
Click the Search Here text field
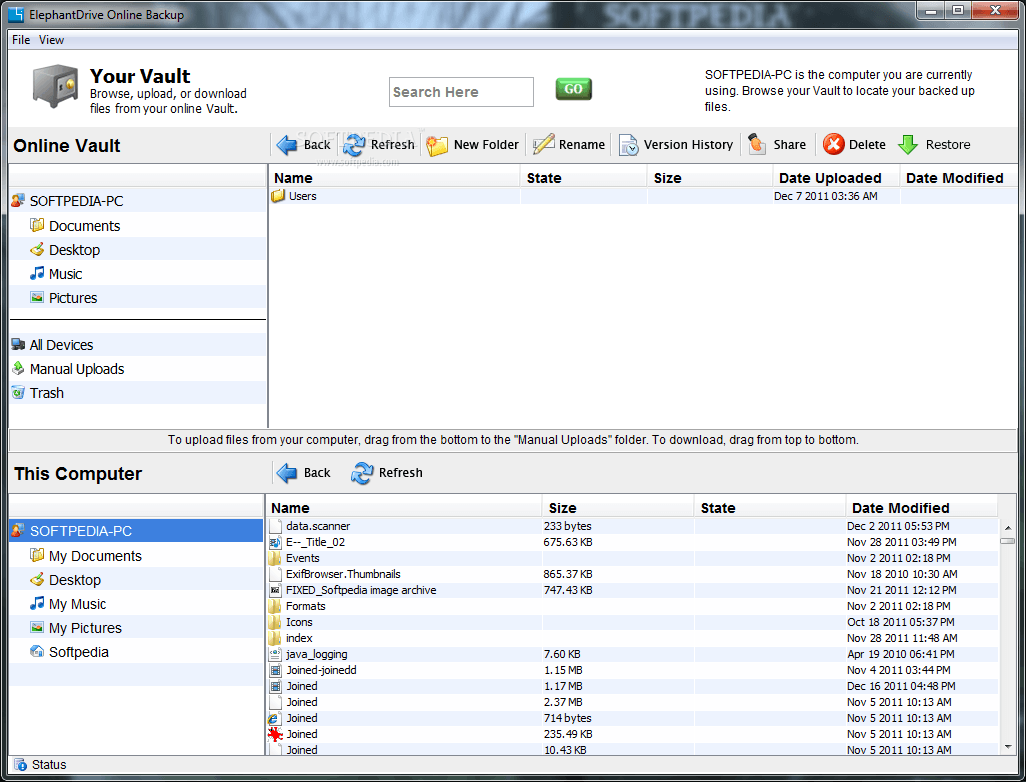[461, 92]
